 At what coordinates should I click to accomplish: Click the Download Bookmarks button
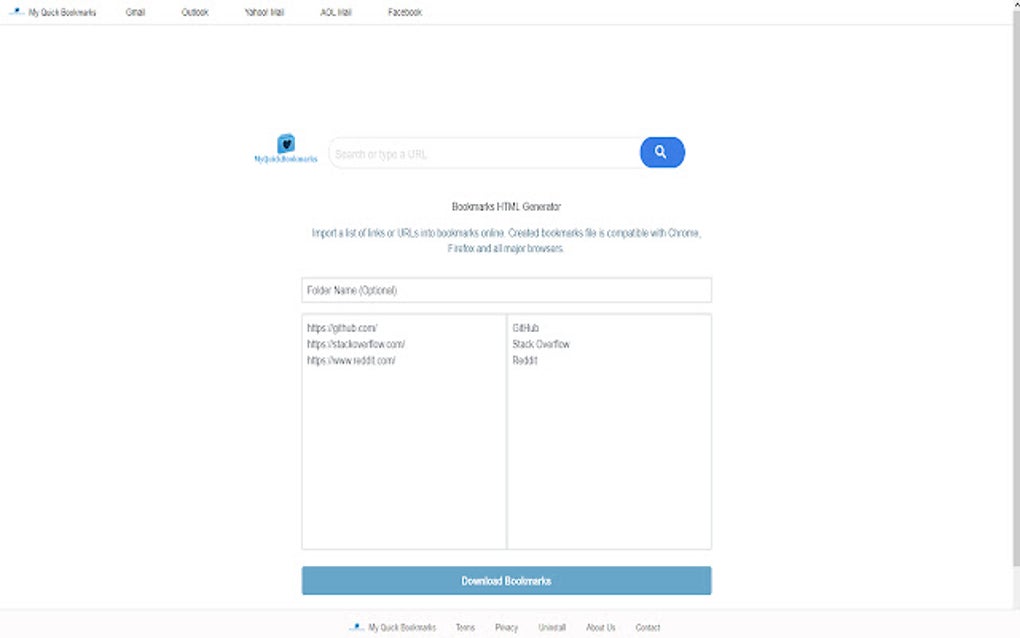[506, 580]
